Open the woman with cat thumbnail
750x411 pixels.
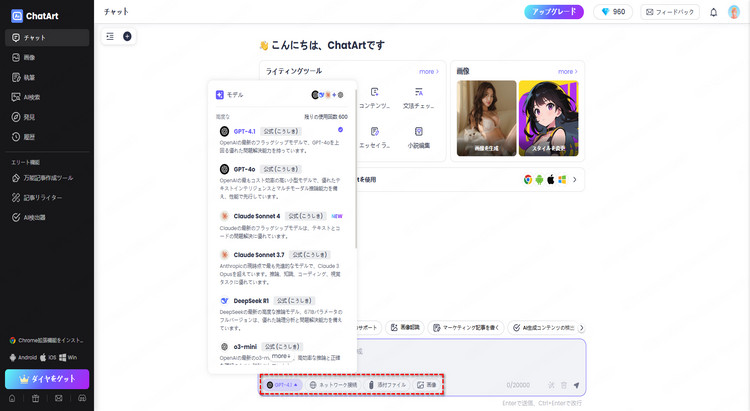[x=486, y=118]
